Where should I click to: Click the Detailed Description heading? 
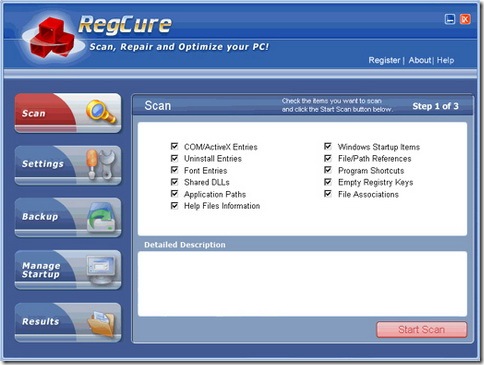[x=185, y=245]
